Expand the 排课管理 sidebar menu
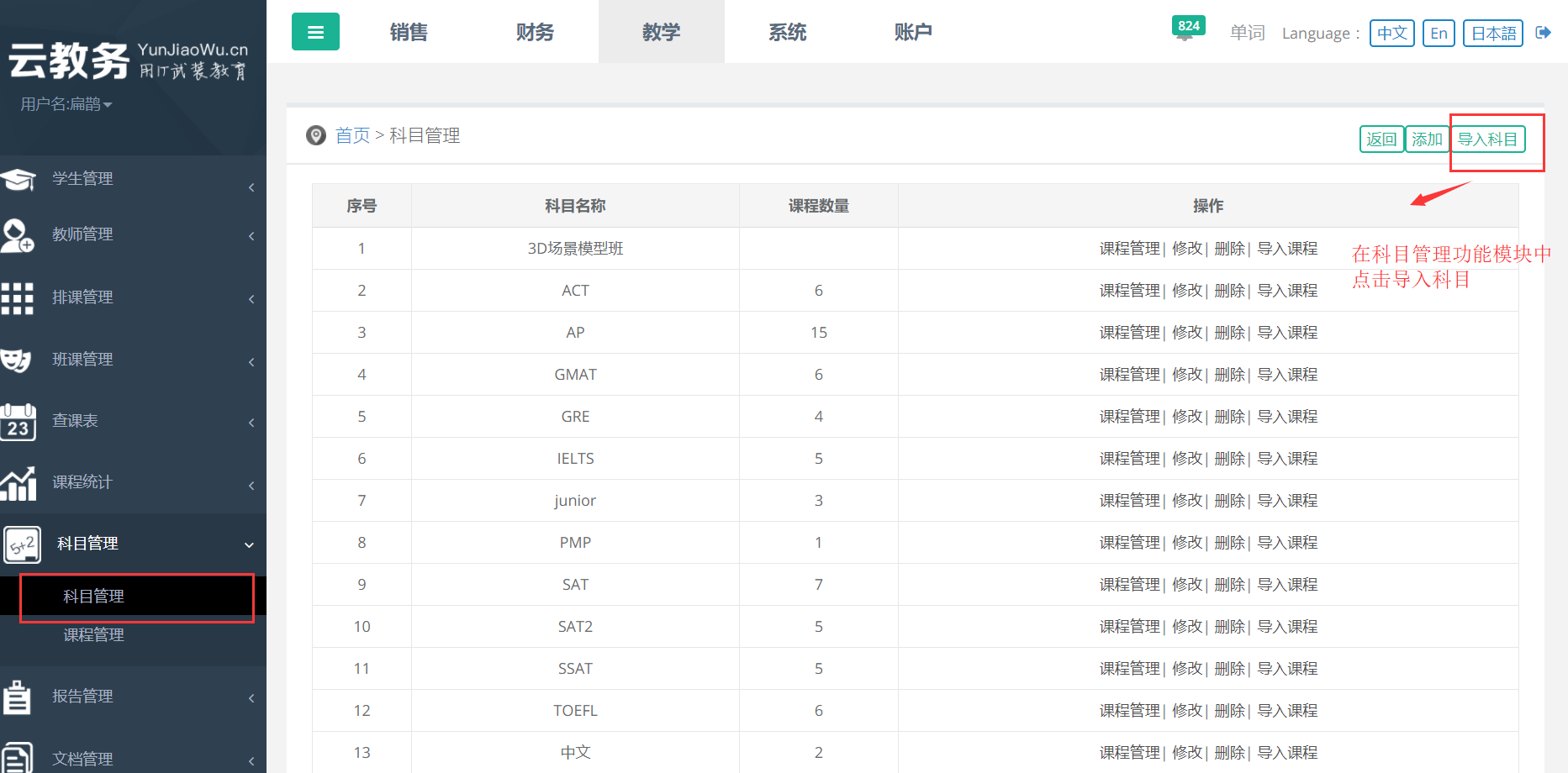This screenshot has height=773, width=1568. [x=133, y=297]
